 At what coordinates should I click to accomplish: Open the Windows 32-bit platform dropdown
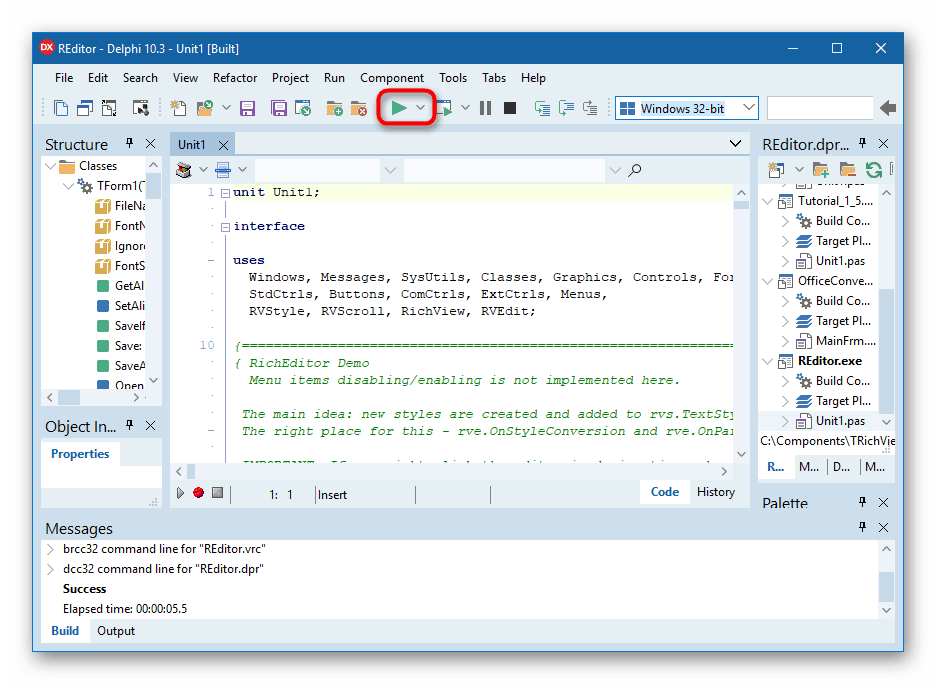749,107
